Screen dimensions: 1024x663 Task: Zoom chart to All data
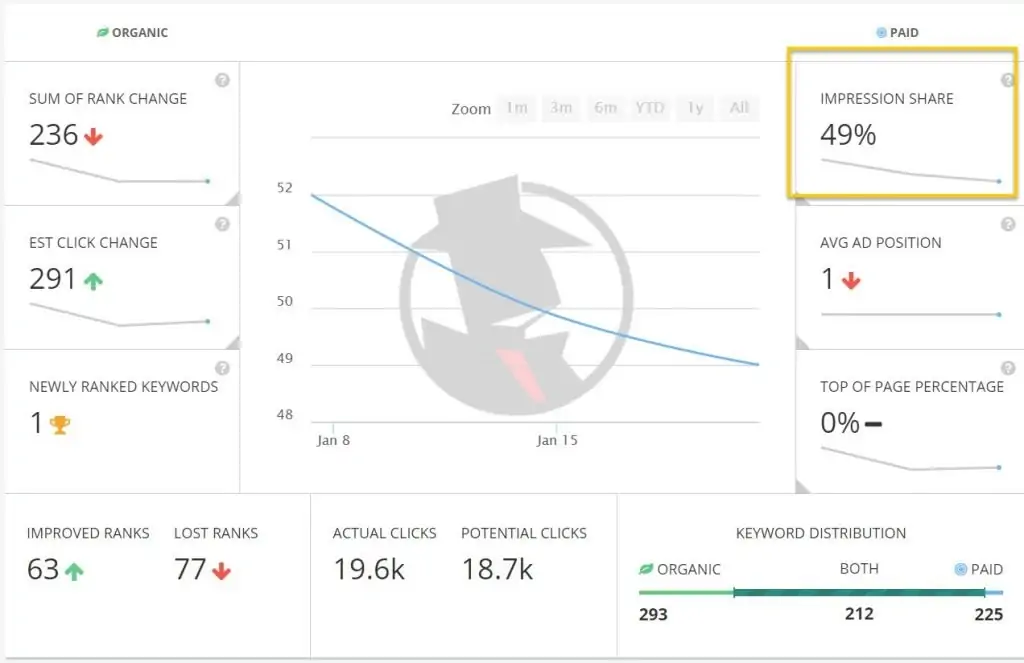click(739, 108)
